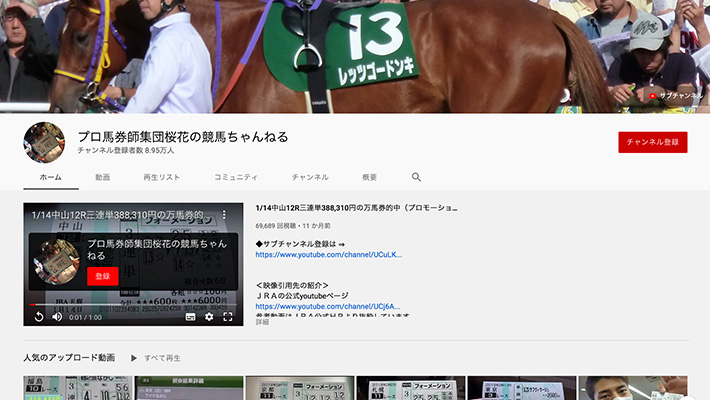Click the featured video title 1/14中山12R
710x400 pixels.
tap(356, 208)
